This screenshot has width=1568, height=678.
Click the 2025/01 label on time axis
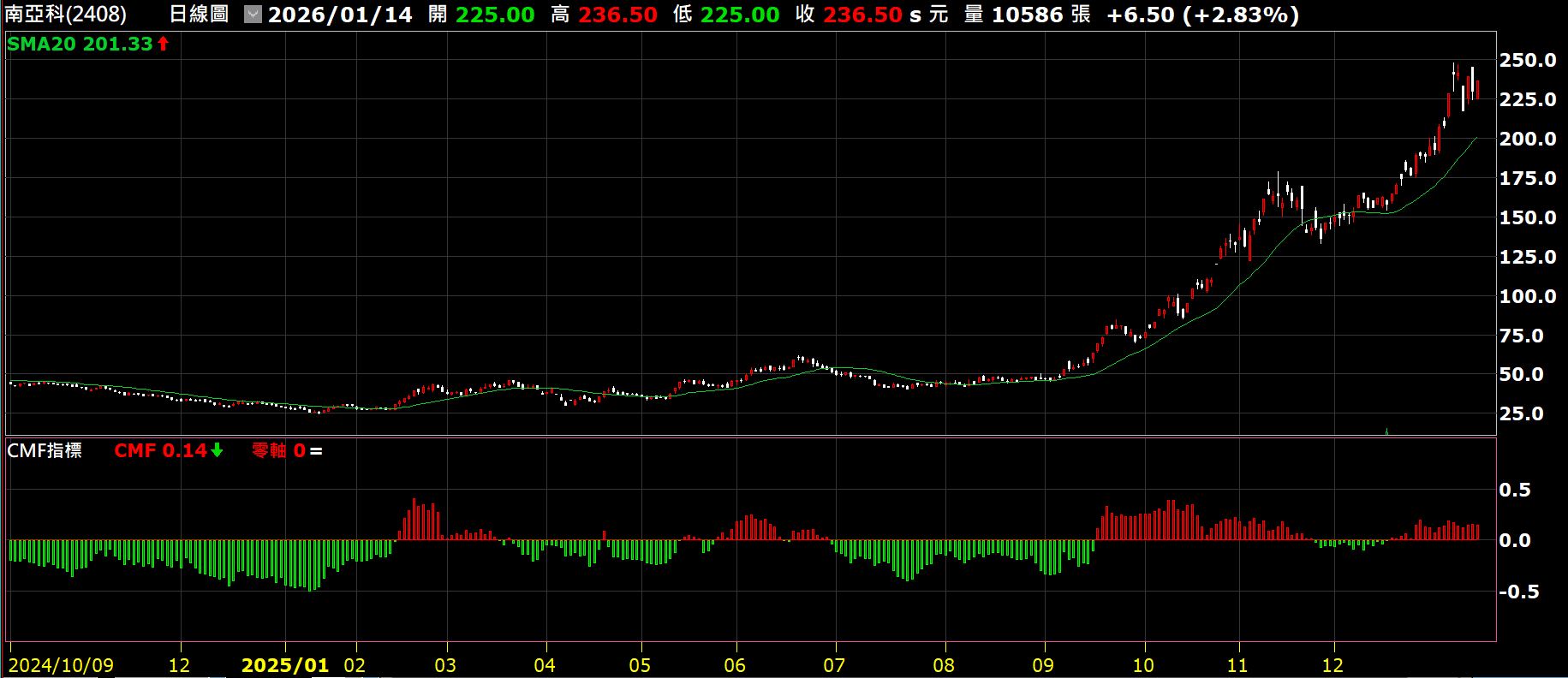coord(285,665)
